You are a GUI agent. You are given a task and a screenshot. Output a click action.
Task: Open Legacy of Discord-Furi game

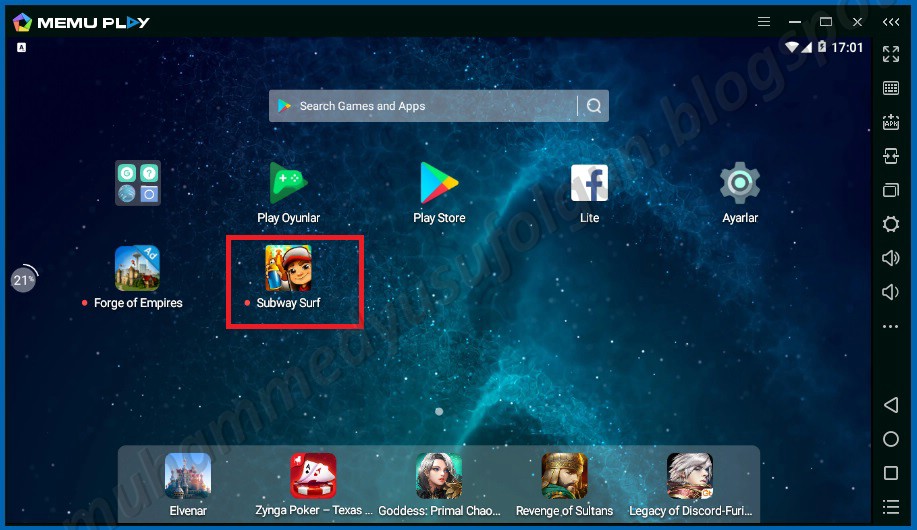pyautogui.click(x=690, y=476)
